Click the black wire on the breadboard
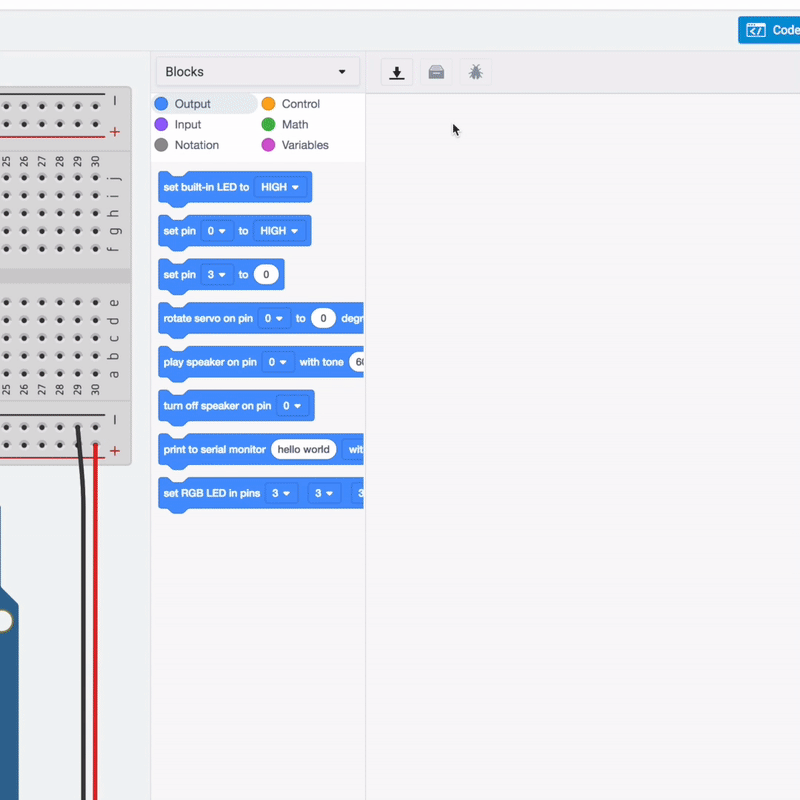800x800 pixels. pos(82,612)
